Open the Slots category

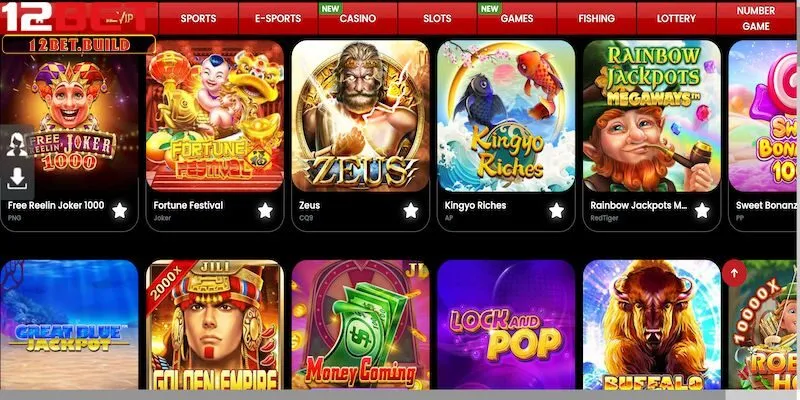(x=437, y=18)
